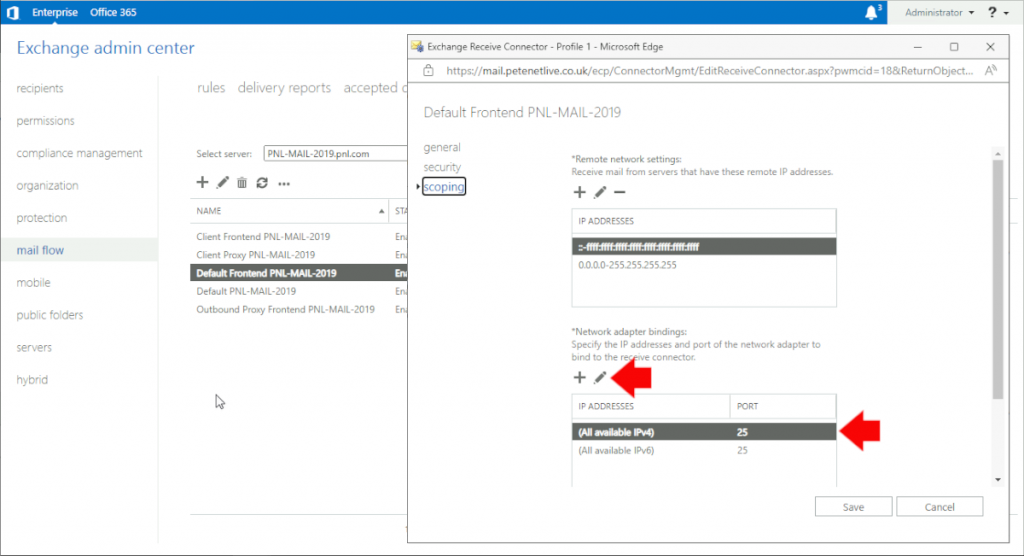The image size is (1024, 556).
Task: Delete the selected connector using the trash icon
Action: 242,183
